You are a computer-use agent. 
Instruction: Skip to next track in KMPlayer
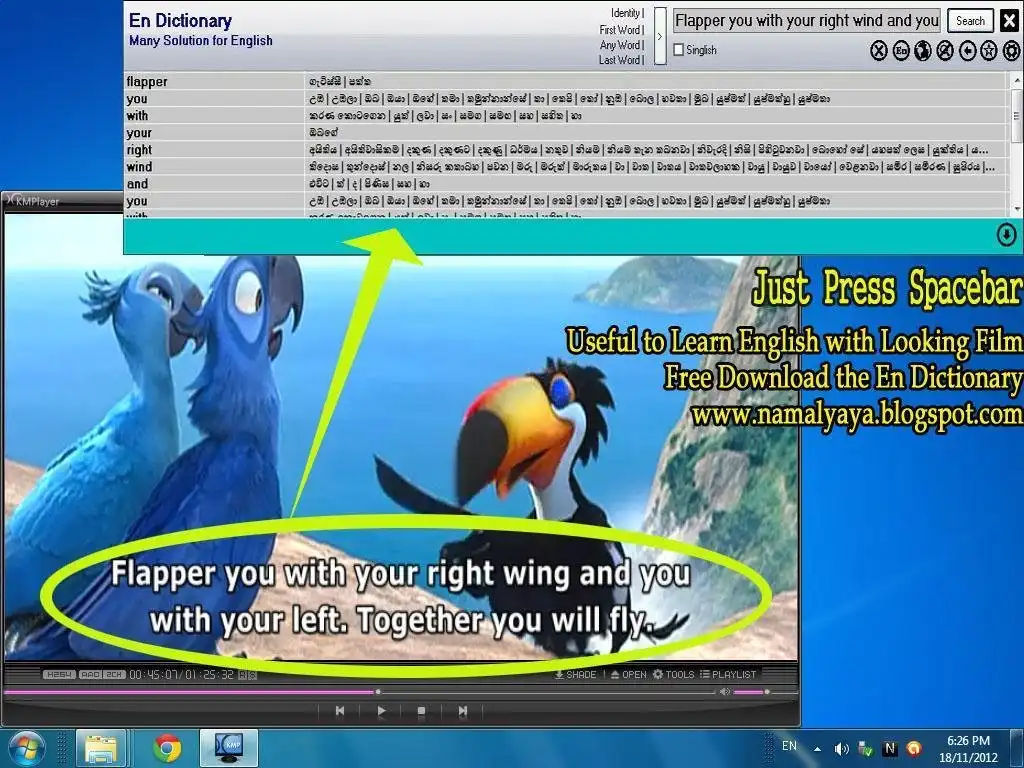(x=463, y=711)
